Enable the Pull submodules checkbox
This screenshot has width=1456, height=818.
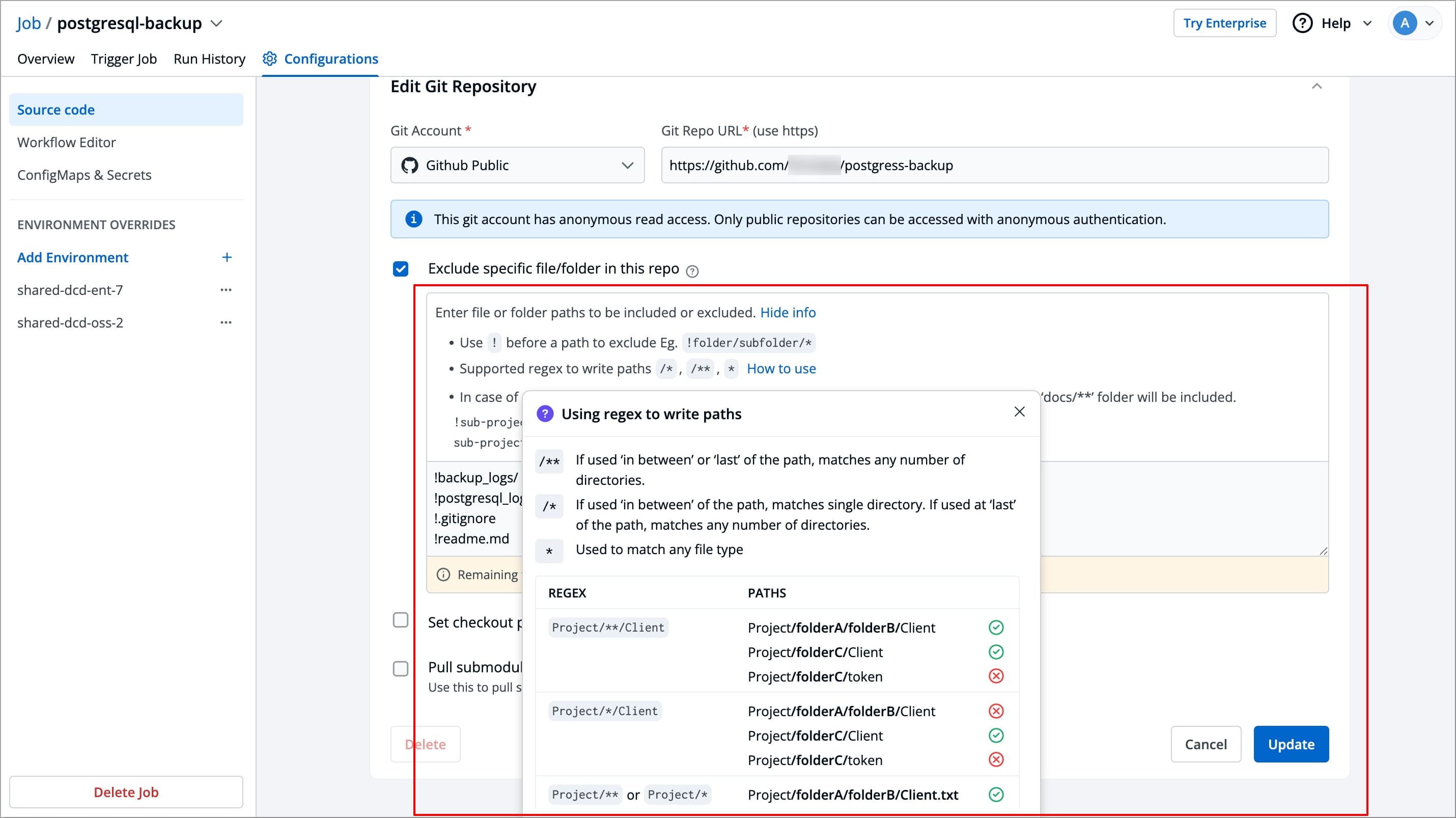(400, 668)
